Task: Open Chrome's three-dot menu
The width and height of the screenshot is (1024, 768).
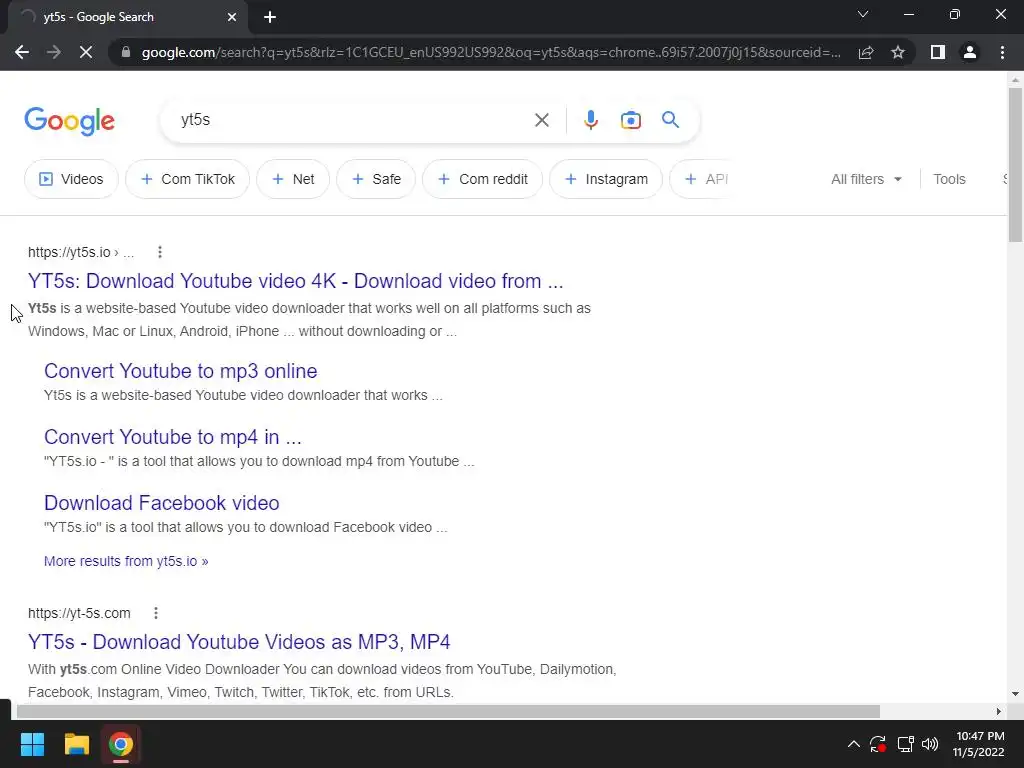Action: pos(1002,52)
